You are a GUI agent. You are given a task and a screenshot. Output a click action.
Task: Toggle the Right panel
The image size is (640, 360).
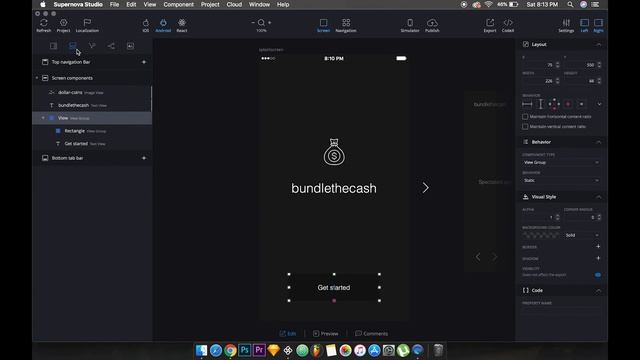pos(598,25)
